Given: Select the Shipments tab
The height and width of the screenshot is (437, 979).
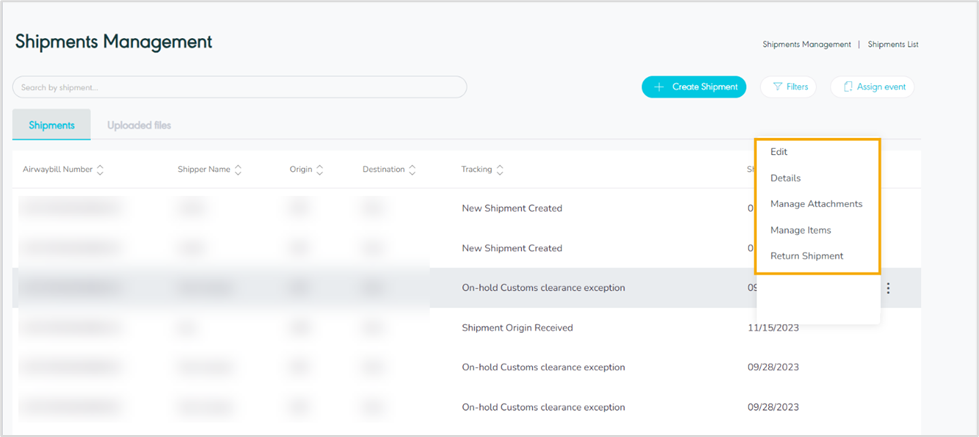Looking at the screenshot, I should pyautogui.click(x=52, y=125).
